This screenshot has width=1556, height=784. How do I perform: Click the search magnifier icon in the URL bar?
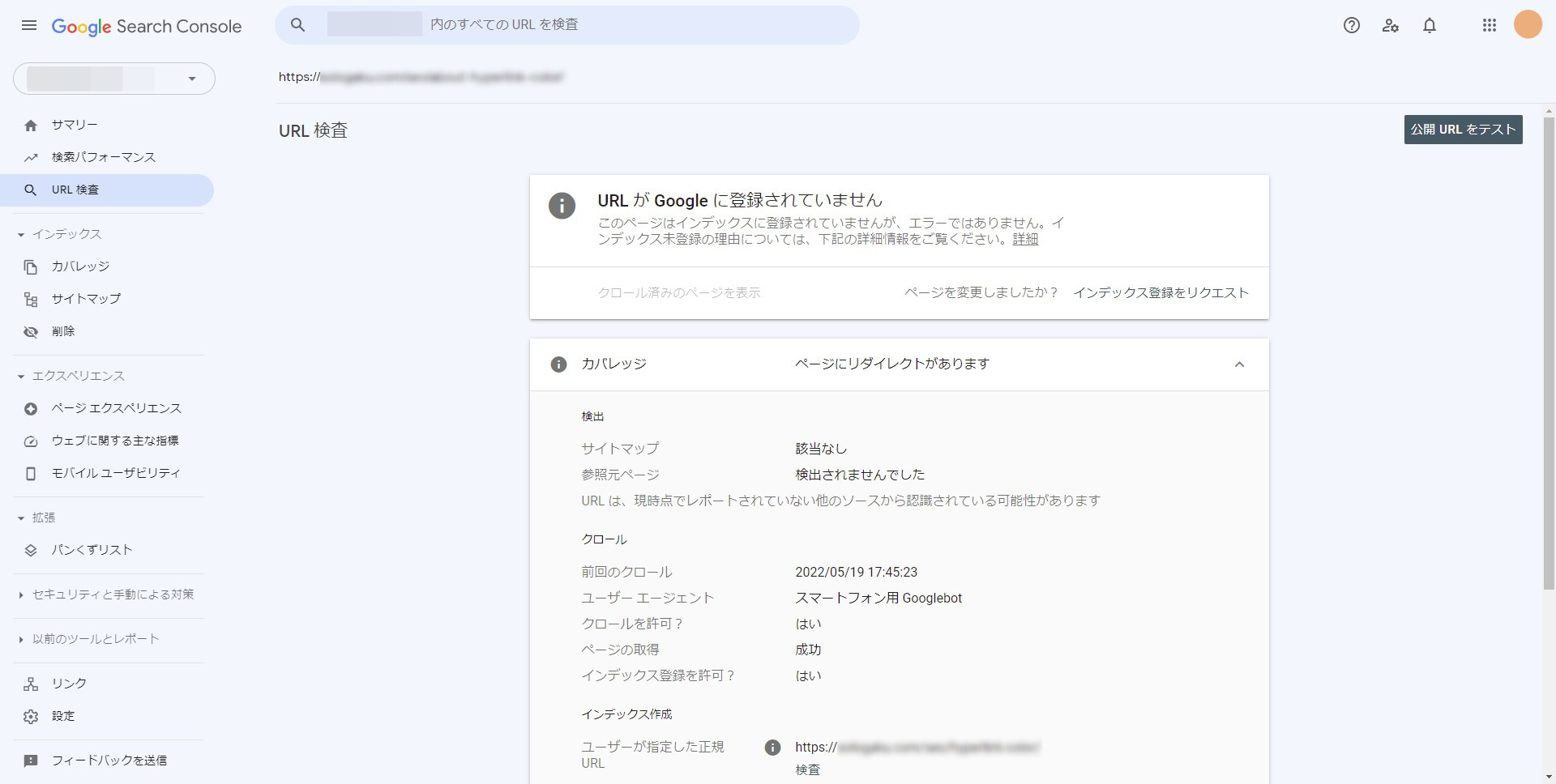click(298, 25)
